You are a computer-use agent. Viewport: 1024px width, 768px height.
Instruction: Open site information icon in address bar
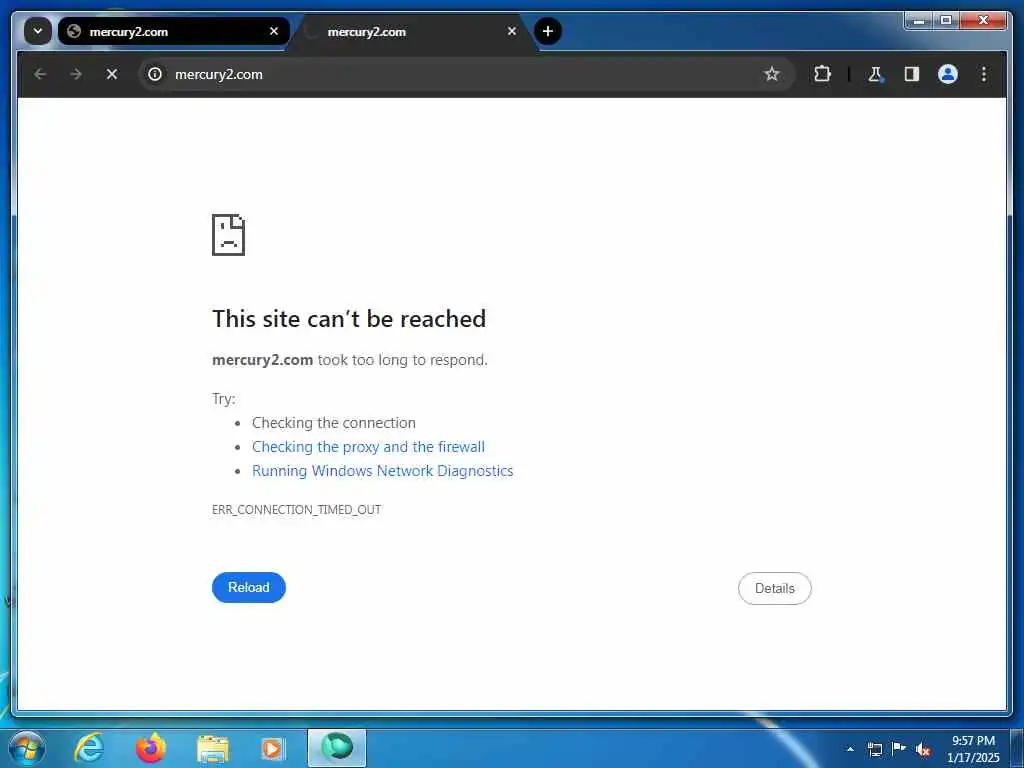(x=155, y=74)
